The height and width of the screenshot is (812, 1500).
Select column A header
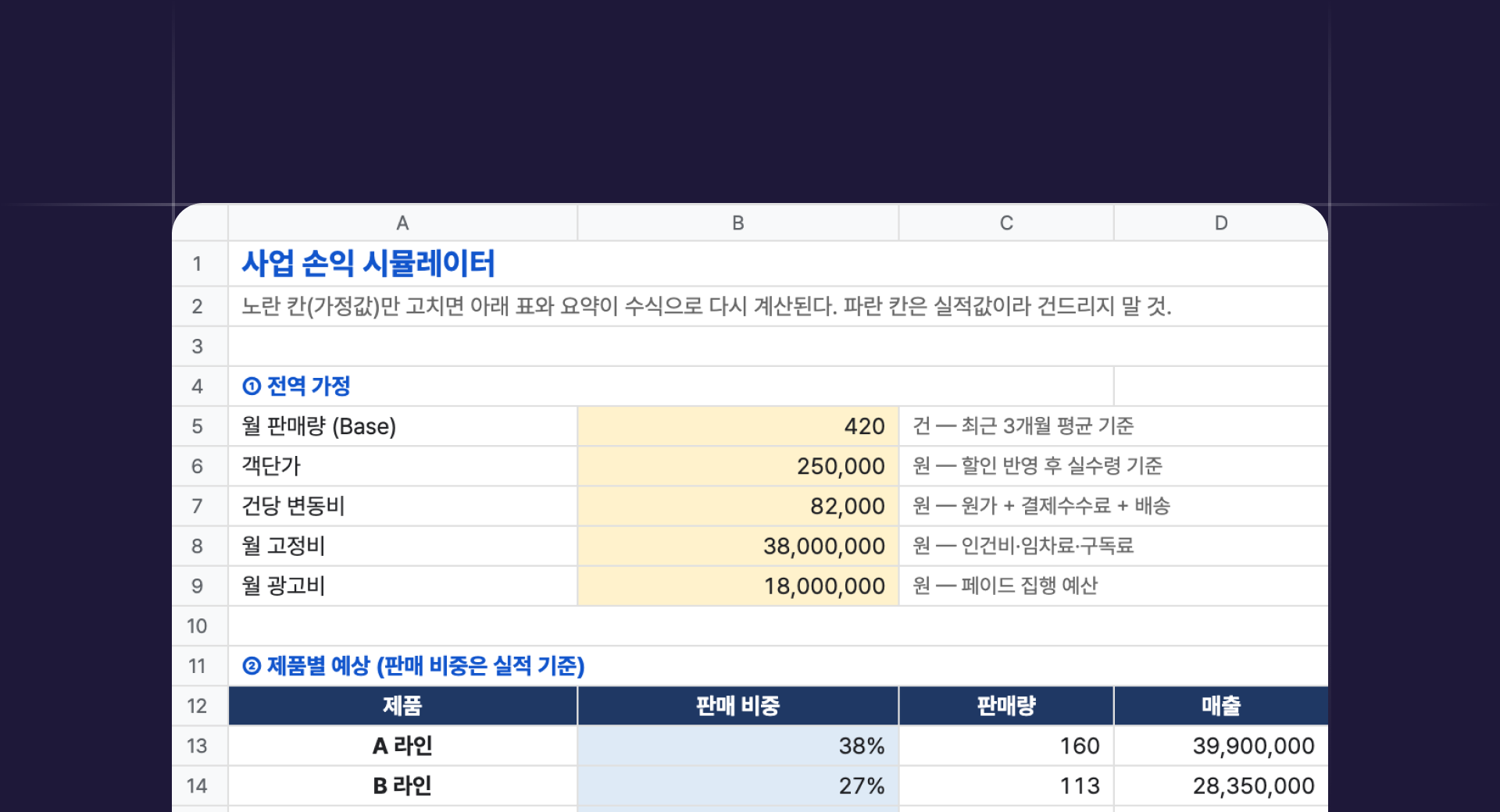click(x=402, y=223)
